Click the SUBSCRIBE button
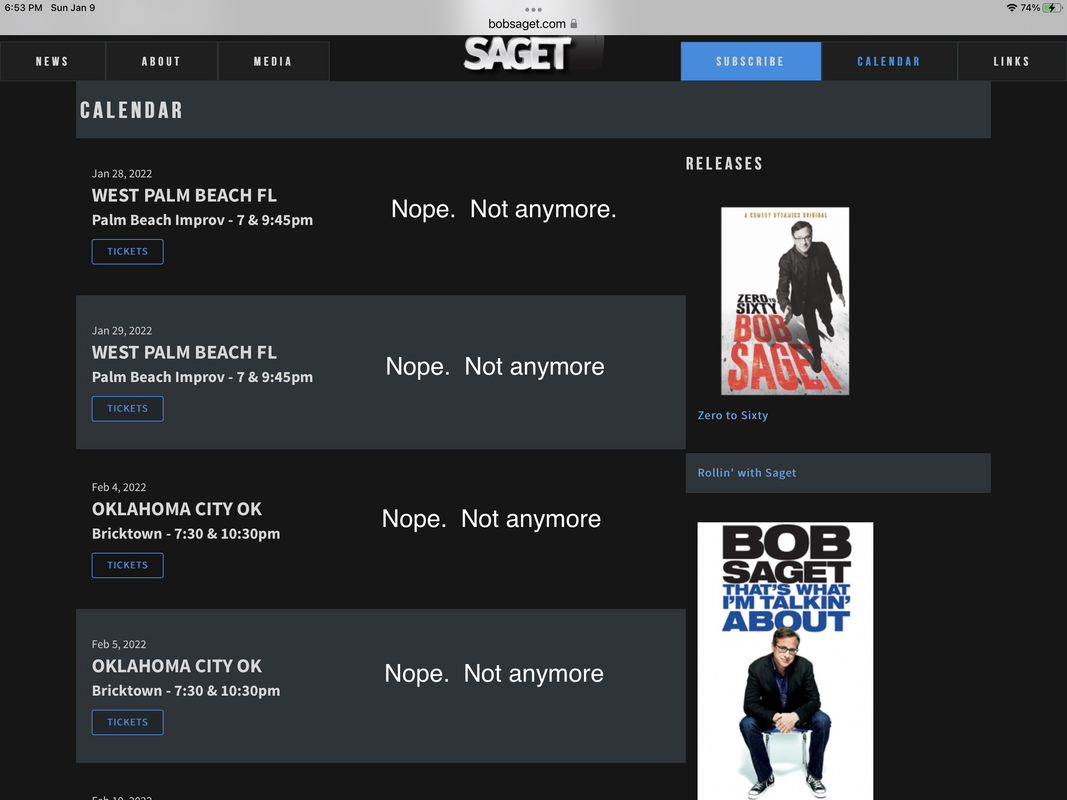Image resolution: width=1067 pixels, height=800 pixels. coord(751,61)
